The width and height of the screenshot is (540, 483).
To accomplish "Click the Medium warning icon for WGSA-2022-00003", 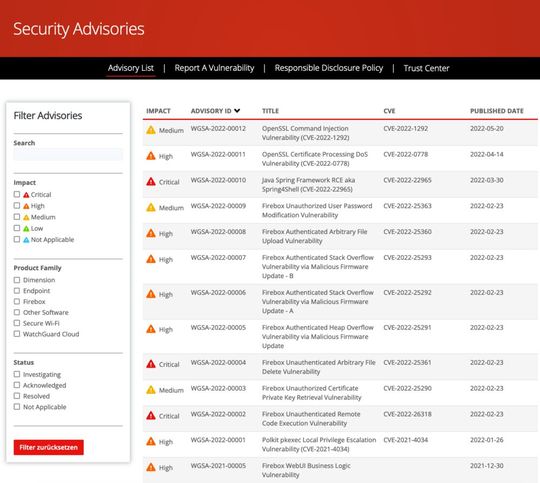I will (151, 390).
